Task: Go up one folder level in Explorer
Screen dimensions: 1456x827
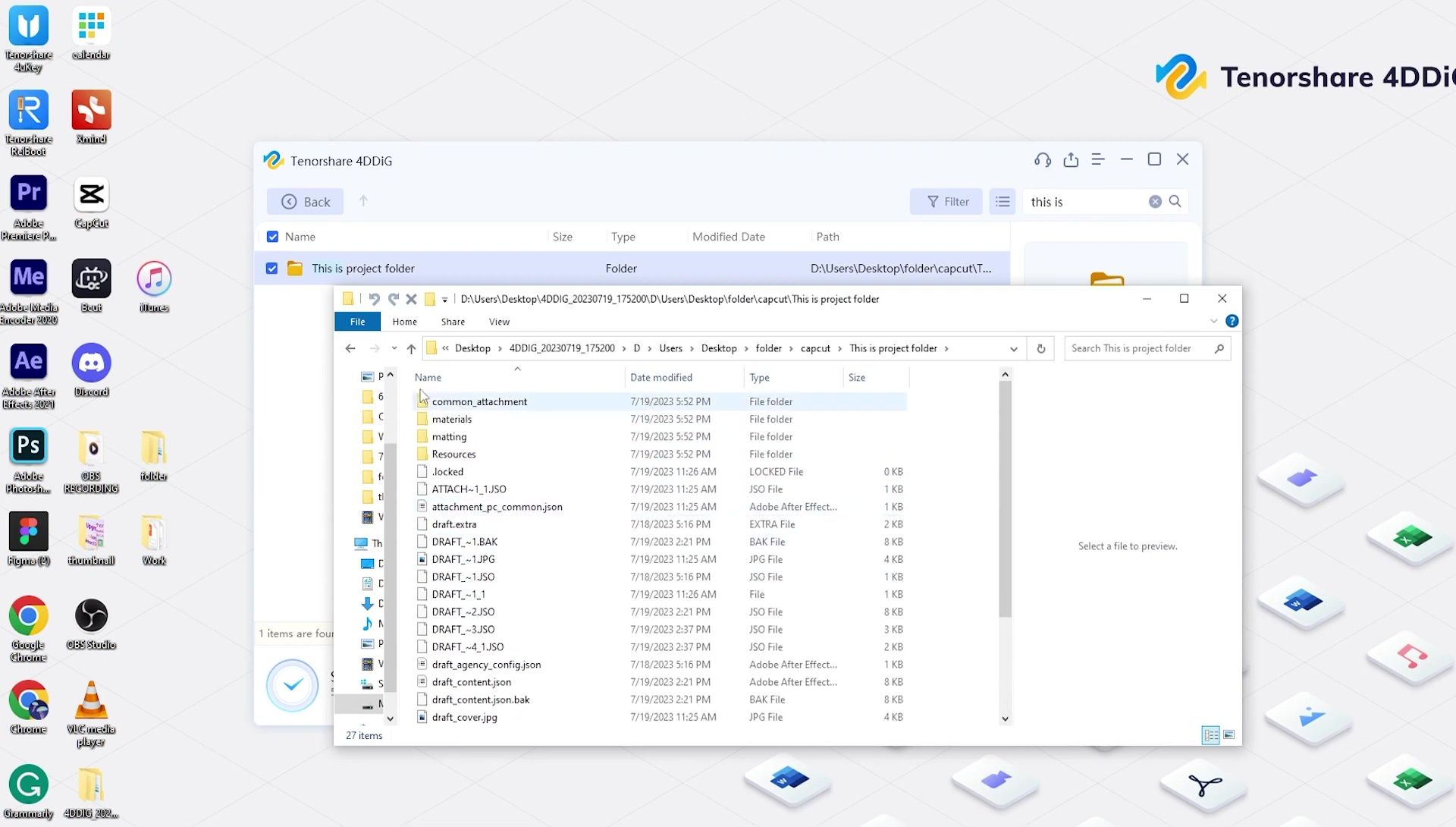Action: pos(411,348)
